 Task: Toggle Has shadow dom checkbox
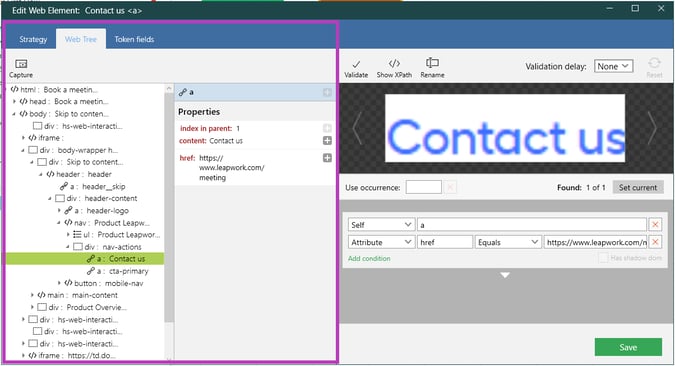coord(604,258)
